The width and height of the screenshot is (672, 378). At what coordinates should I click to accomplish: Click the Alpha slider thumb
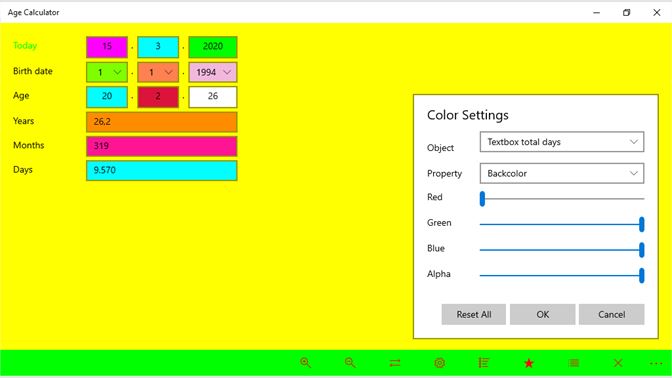pyautogui.click(x=642, y=276)
